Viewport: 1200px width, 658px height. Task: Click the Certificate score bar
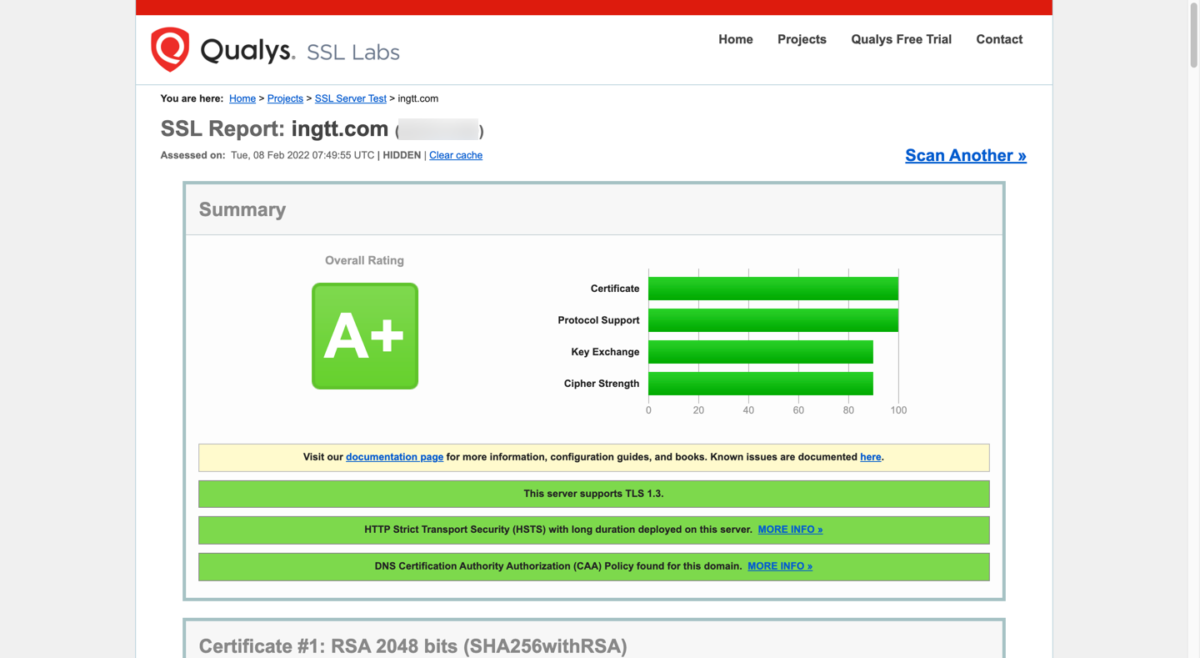pos(773,288)
